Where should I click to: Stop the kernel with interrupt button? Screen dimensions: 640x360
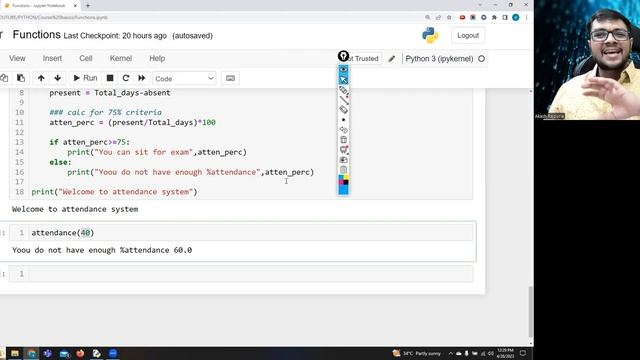[x=110, y=78]
